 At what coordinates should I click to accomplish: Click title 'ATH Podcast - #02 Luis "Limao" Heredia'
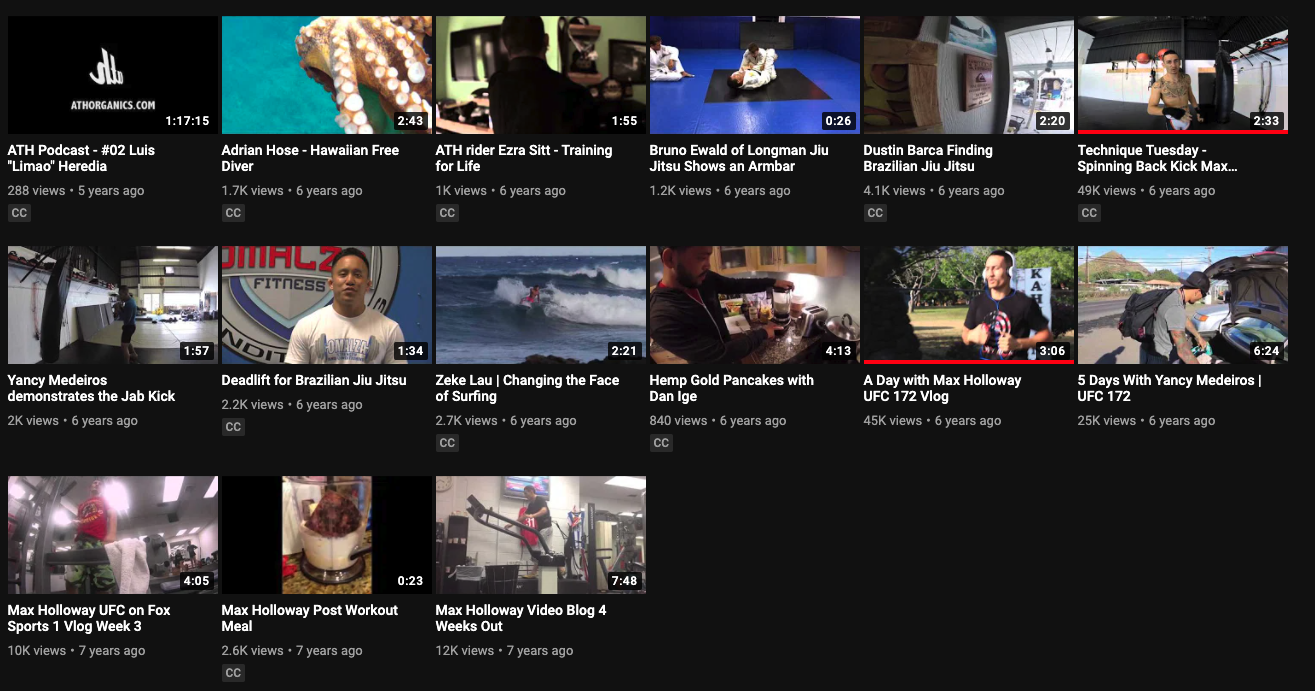82,158
